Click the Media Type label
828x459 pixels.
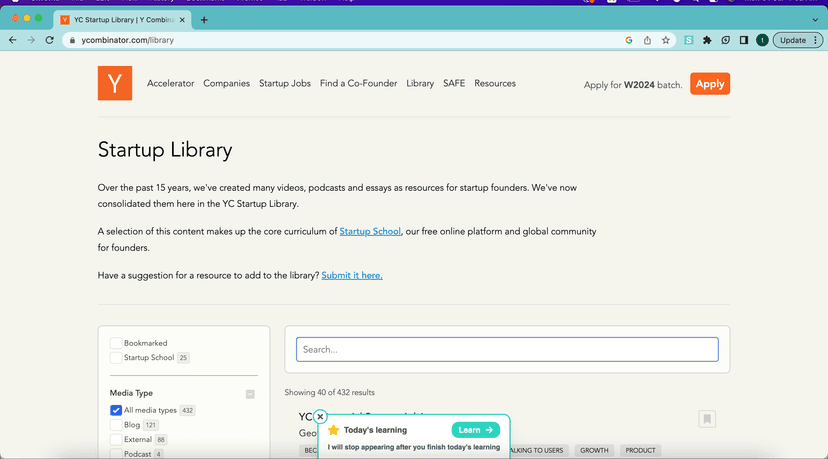131,393
